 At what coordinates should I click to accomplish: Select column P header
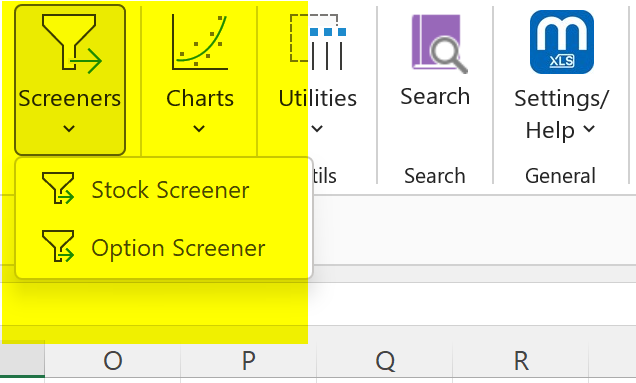[249, 361]
